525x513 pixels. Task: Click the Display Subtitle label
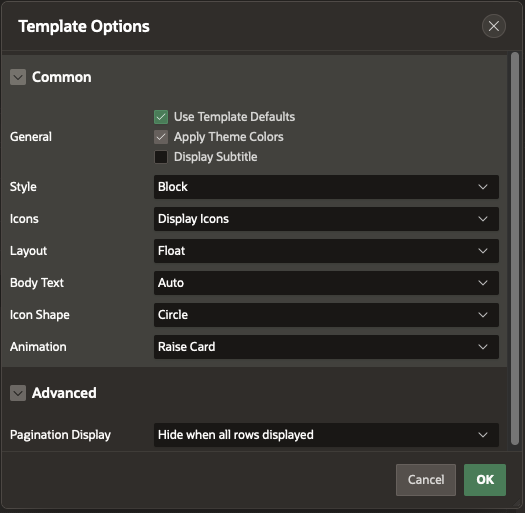(216, 157)
